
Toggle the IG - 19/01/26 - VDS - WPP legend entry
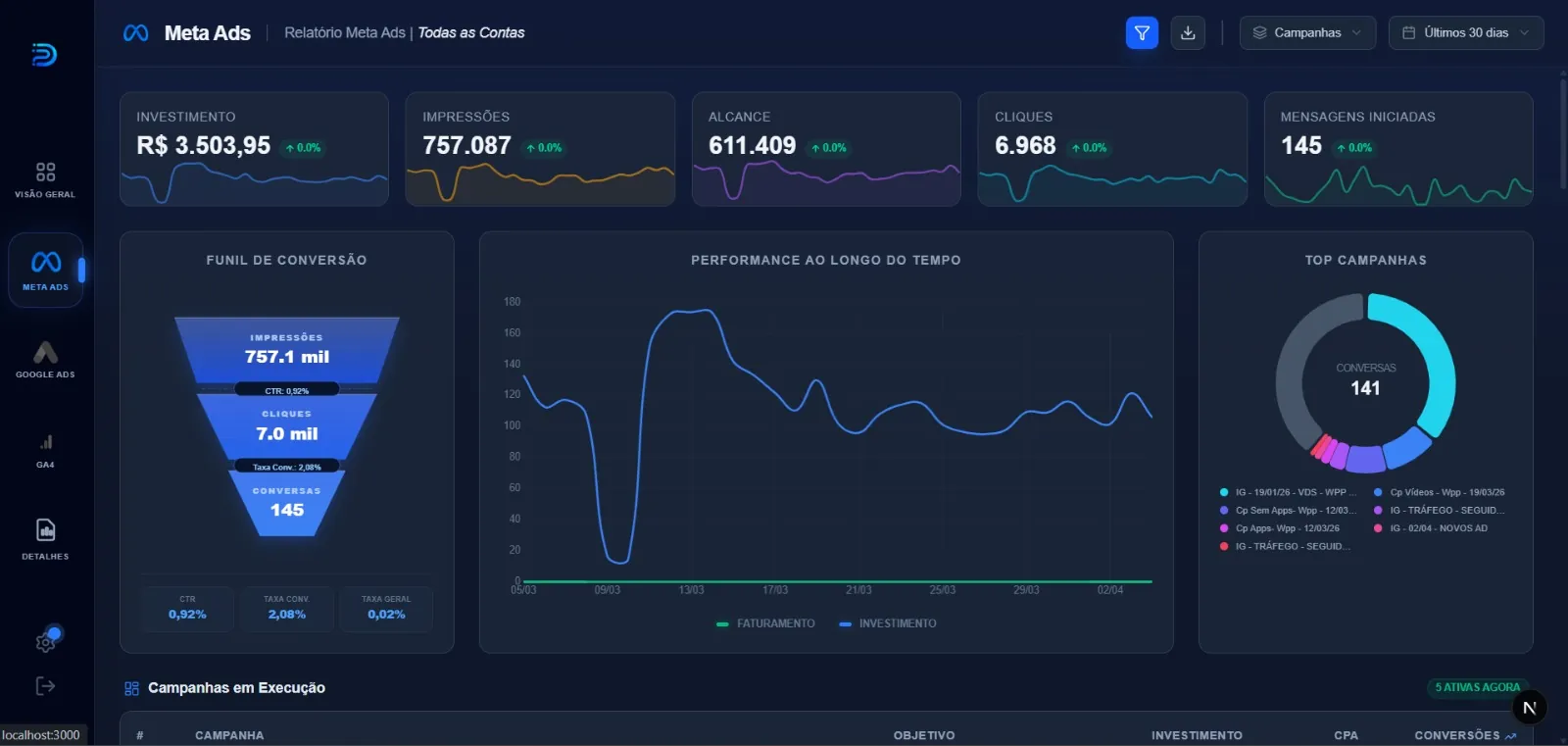[1288, 492]
